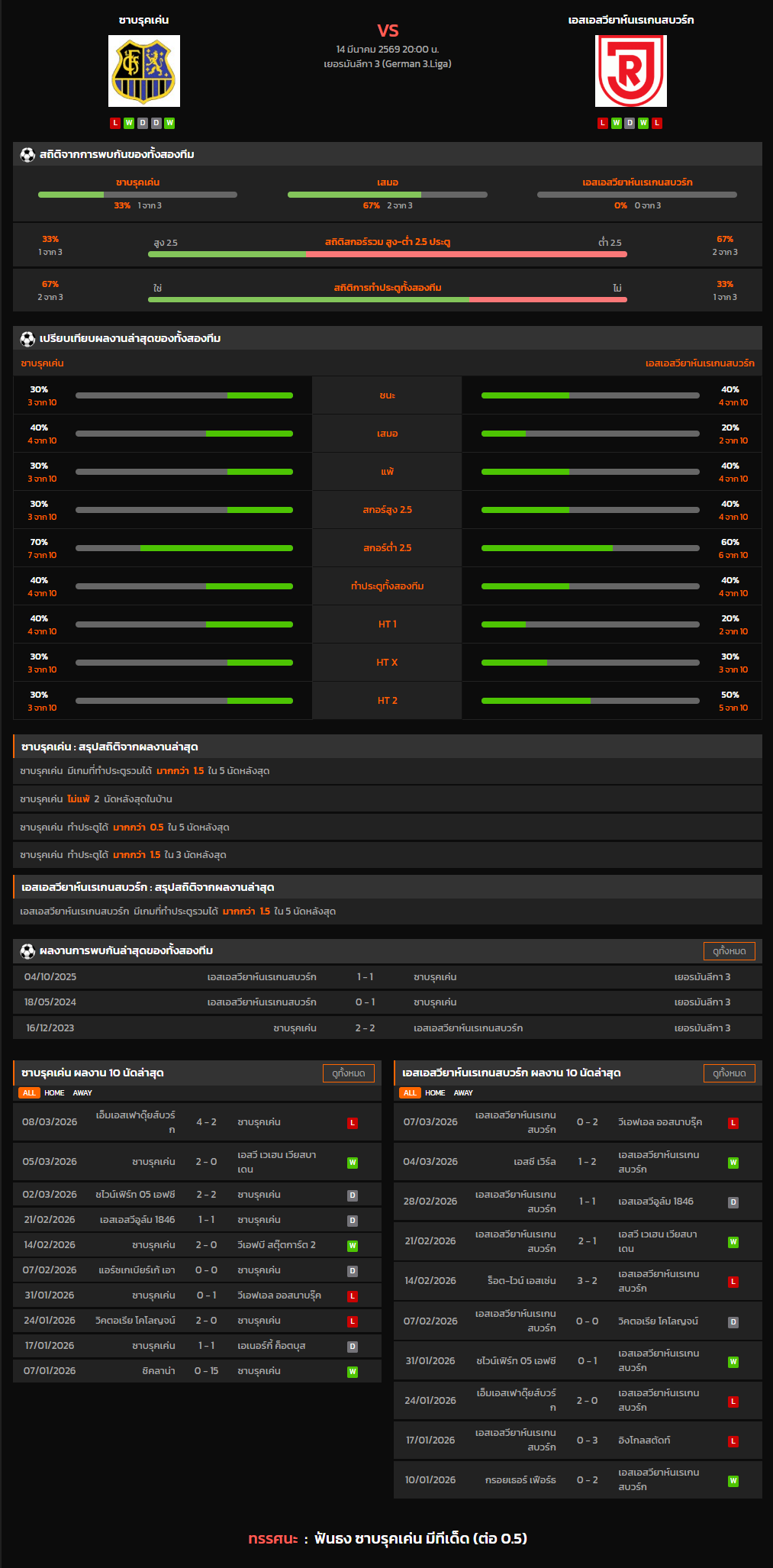
Task: Switch to AWAY tab in Regensburg last 10 matches
Action: pos(463,1093)
